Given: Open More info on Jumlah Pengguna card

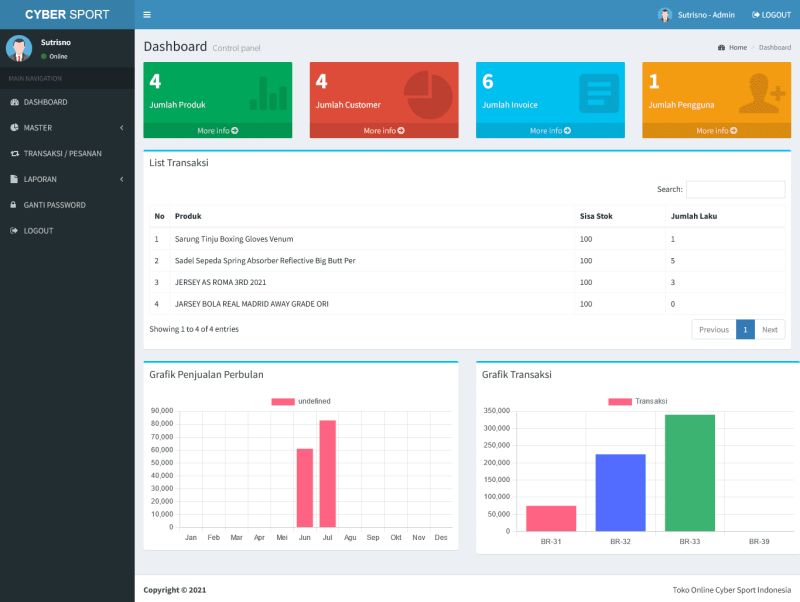Looking at the screenshot, I should click(x=717, y=131).
